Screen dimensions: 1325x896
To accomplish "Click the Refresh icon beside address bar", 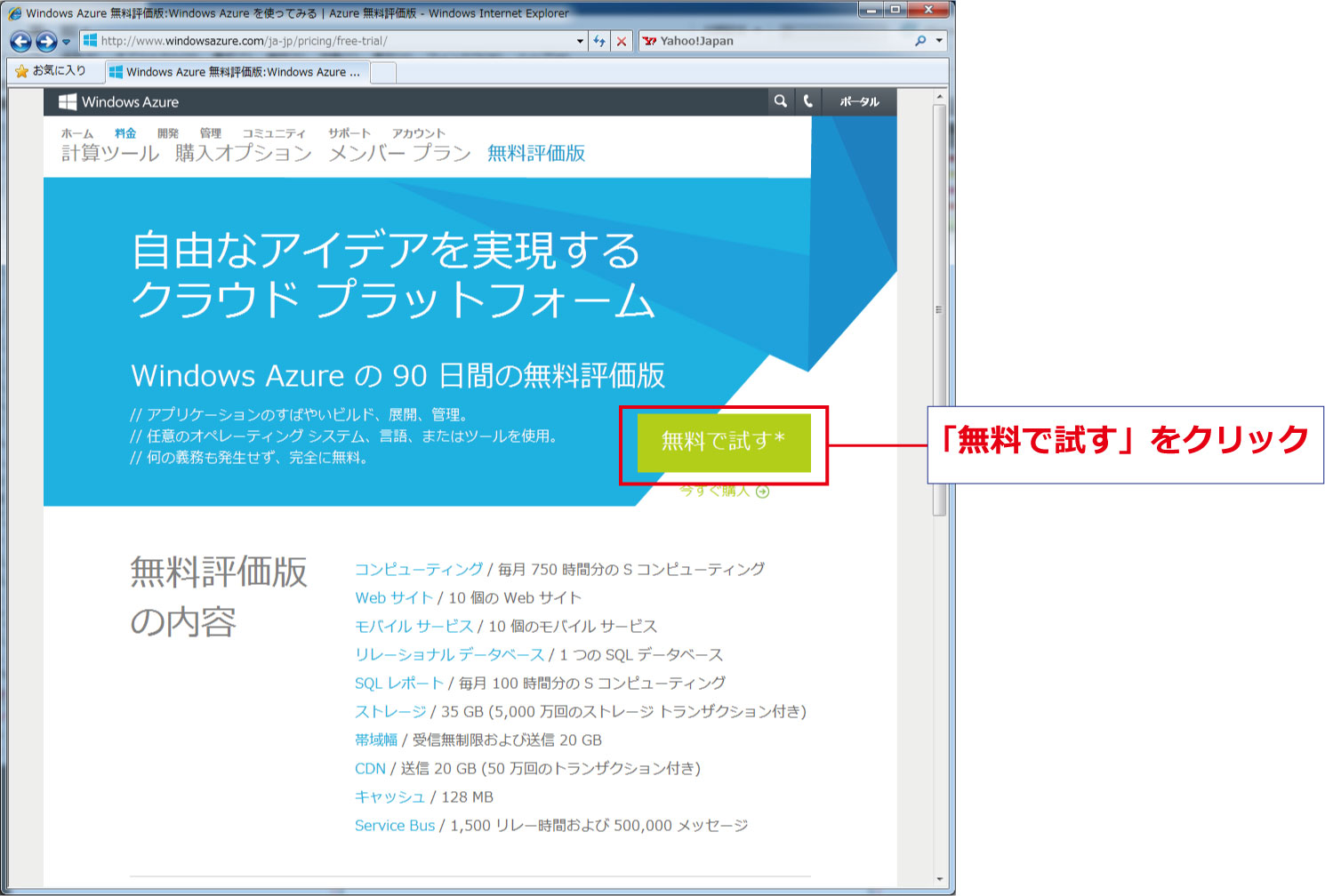I will [x=599, y=41].
